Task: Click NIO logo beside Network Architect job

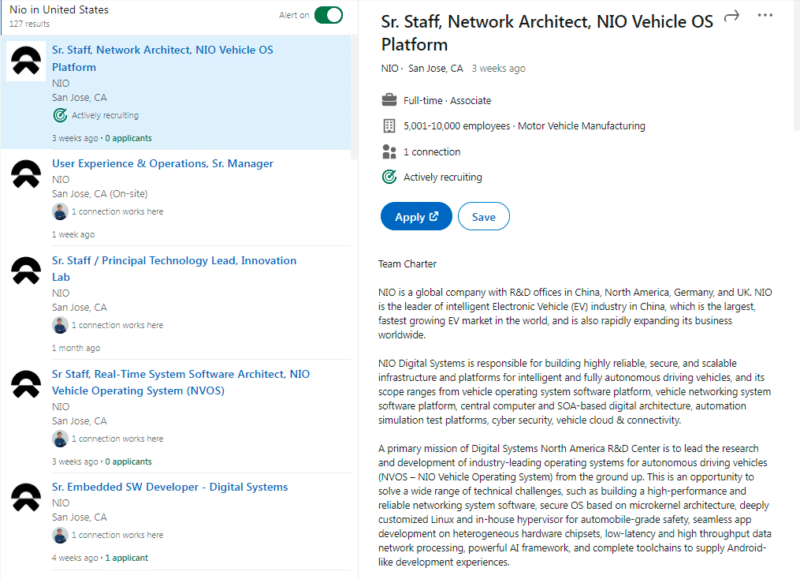Action: (x=26, y=61)
